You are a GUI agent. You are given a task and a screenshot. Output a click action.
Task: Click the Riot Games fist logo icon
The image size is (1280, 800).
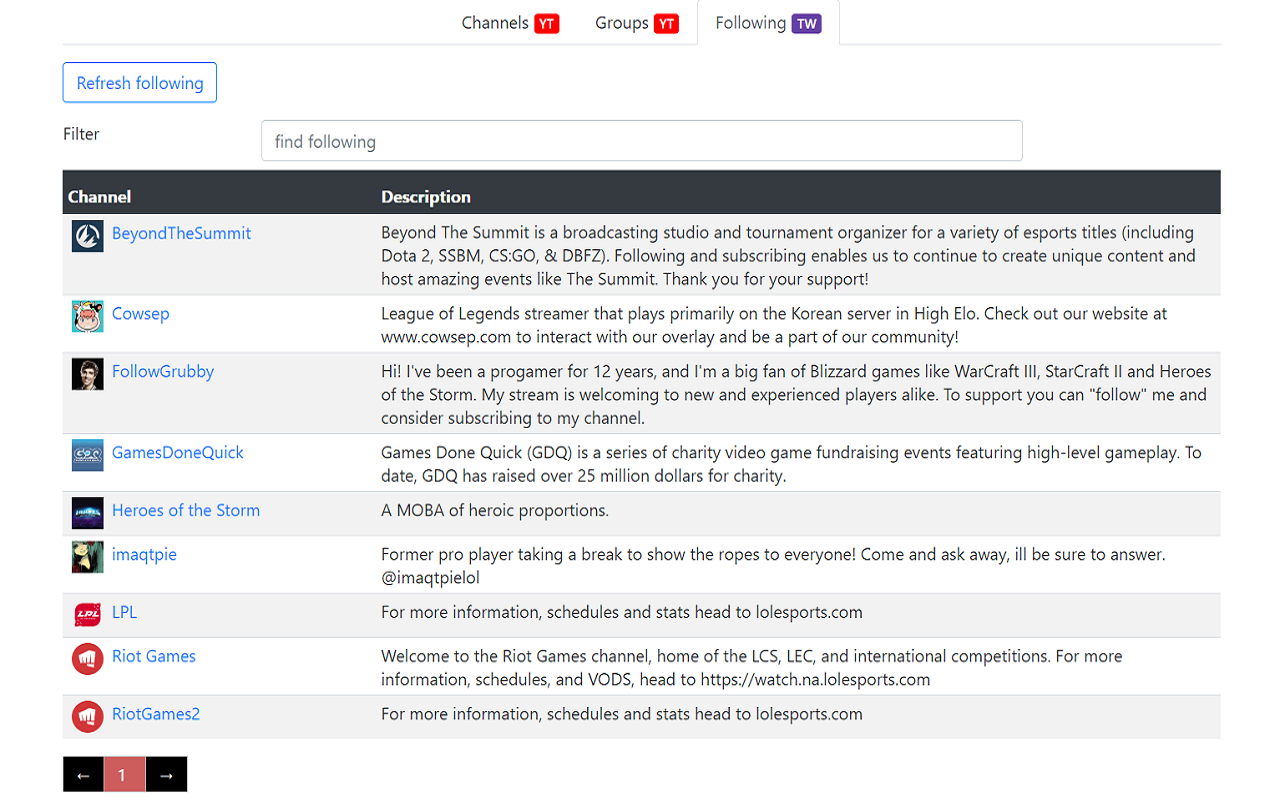click(88, 659)
